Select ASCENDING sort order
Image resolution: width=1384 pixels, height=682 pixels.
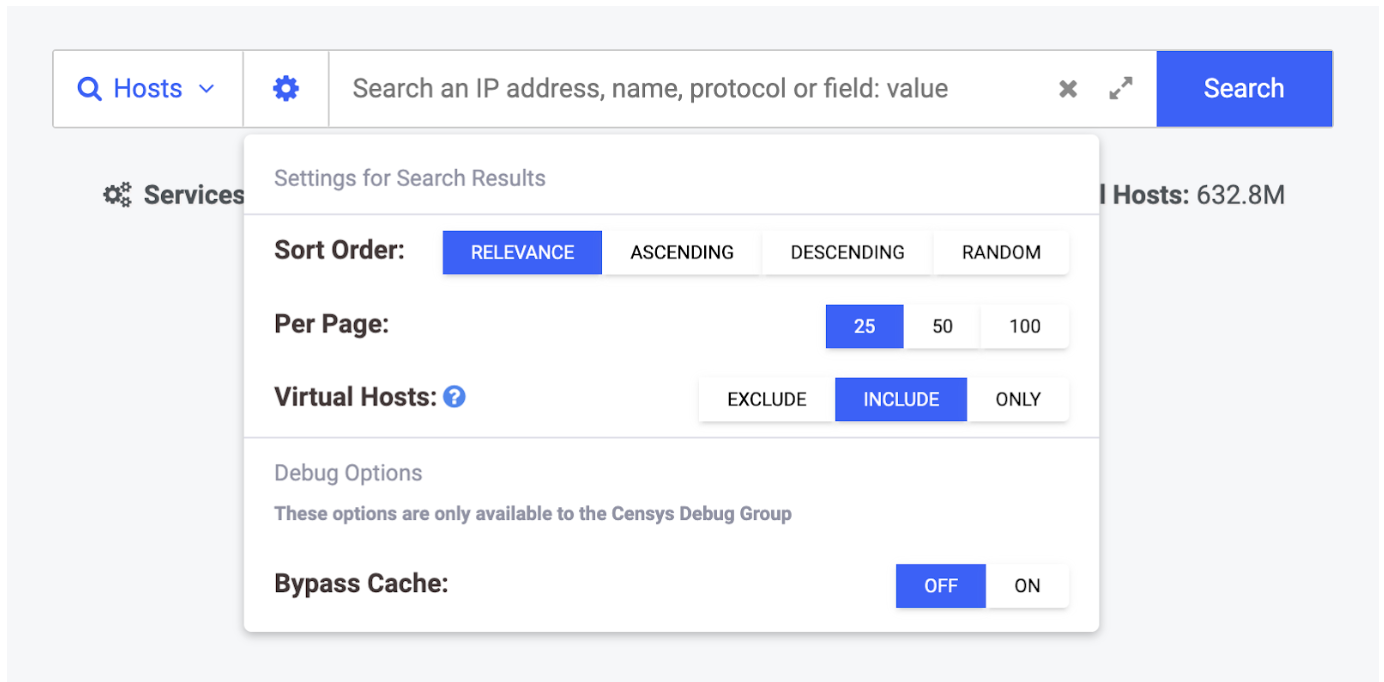pyautogui.click(x=682, y=252)
